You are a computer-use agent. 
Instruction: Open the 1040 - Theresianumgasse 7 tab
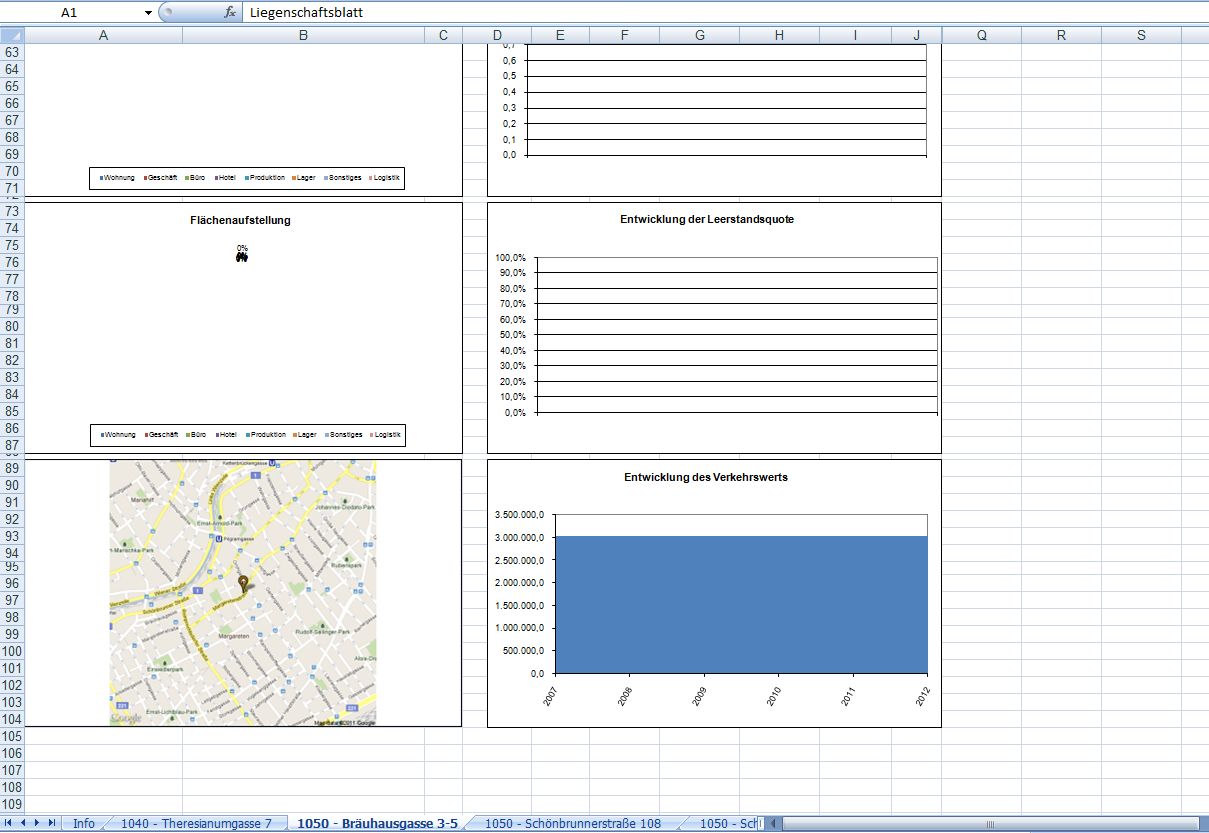(196, 823)
